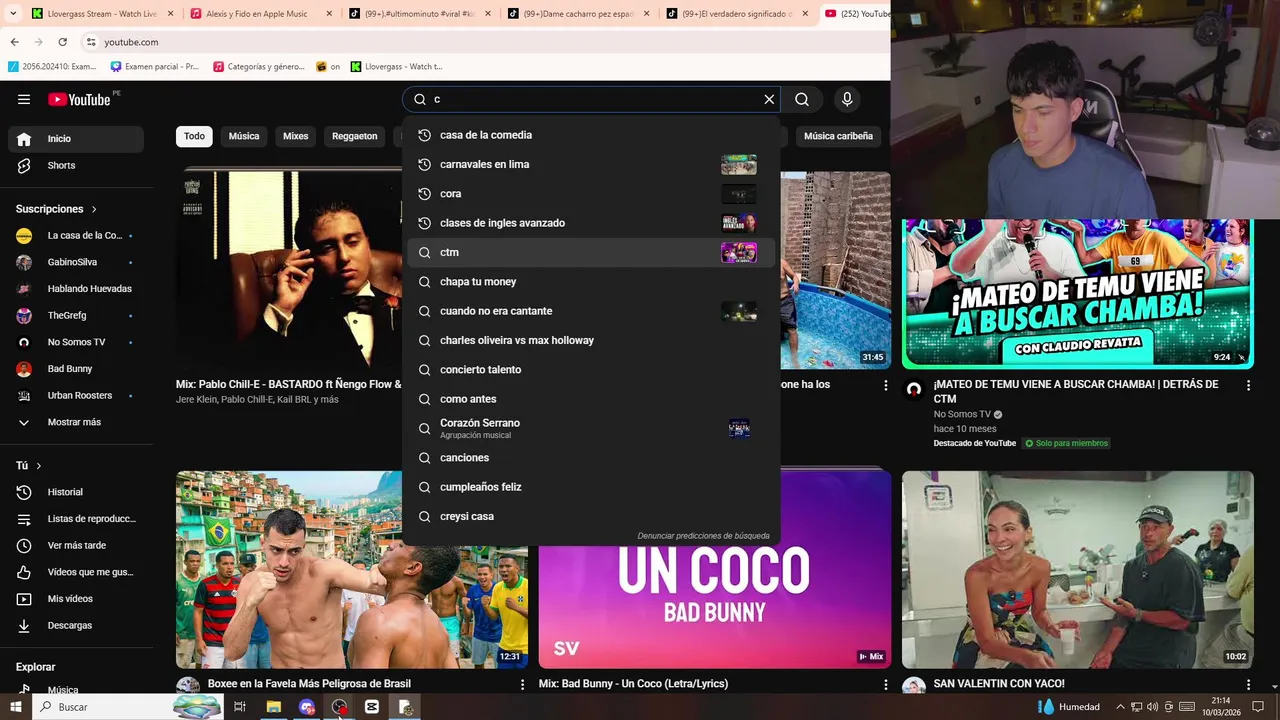Choose suggestion cumpleaños feliz

[x=591, y=487]
